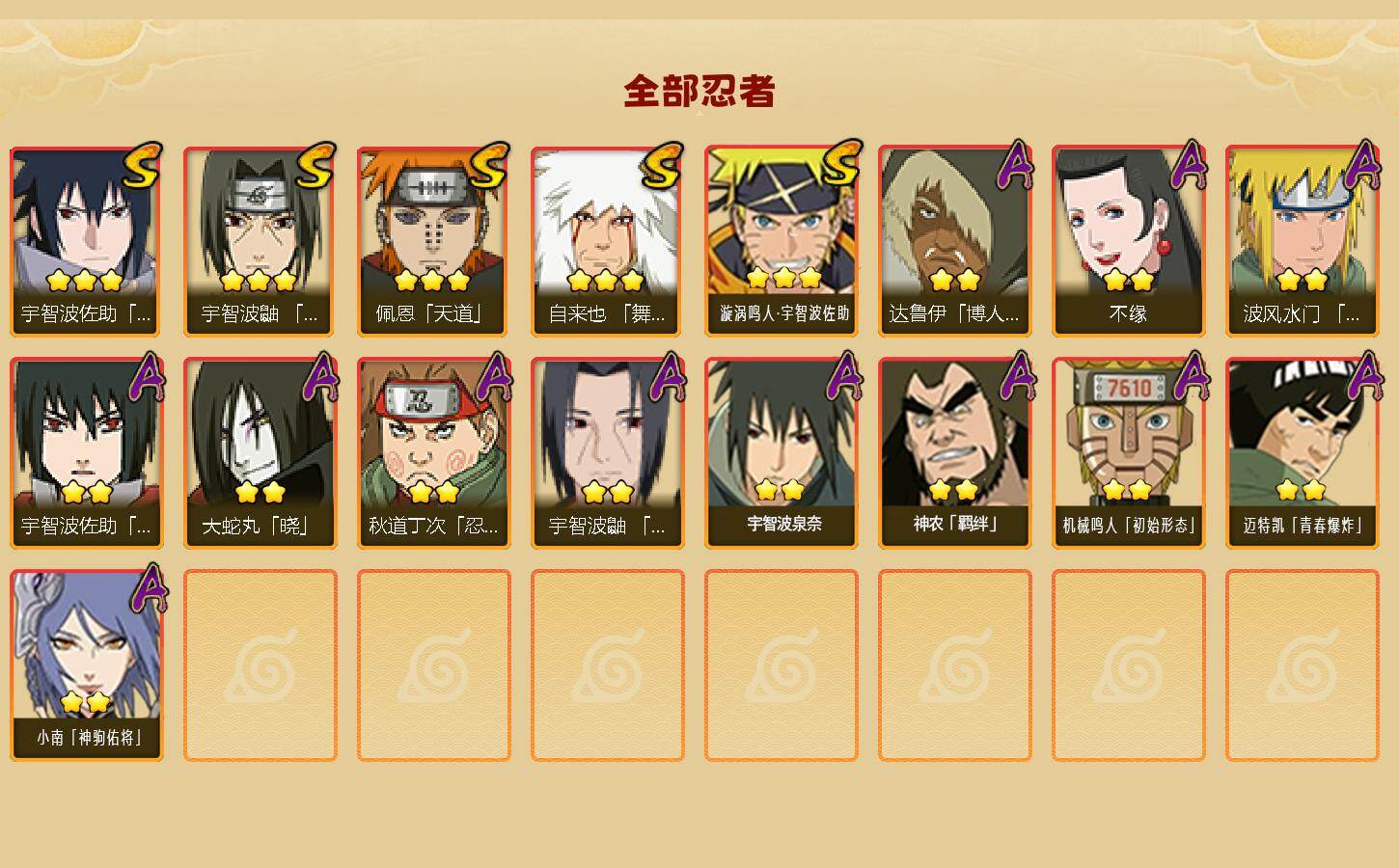The width and height of the screenshot is (1399, 868).
Task: Choose the 秋道丁次 ninja card
Action: click(x=434, y=453)
